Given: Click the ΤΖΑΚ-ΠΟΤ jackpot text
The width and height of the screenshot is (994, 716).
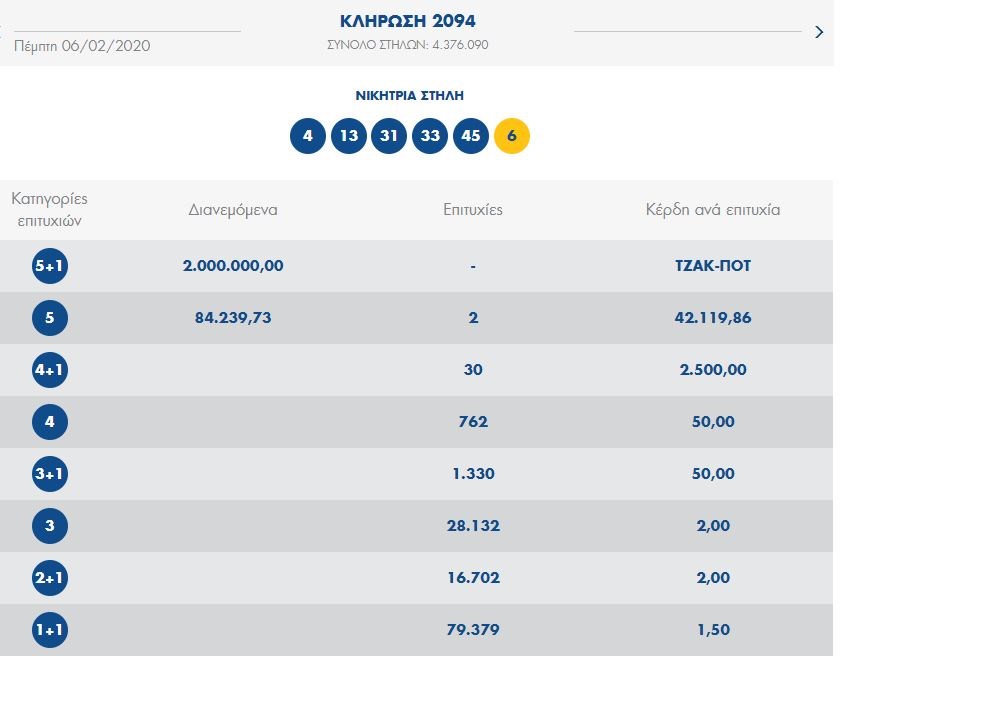Looking at the screenshot, I should (x=713, y=266).
